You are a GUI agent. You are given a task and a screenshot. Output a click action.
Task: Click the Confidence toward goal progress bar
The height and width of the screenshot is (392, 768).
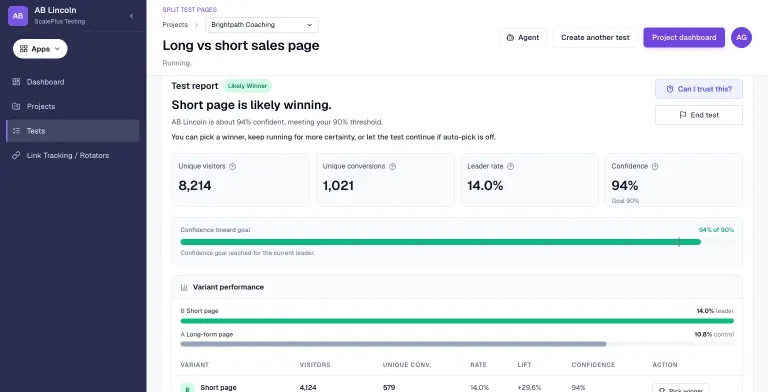tap(457, 242)
